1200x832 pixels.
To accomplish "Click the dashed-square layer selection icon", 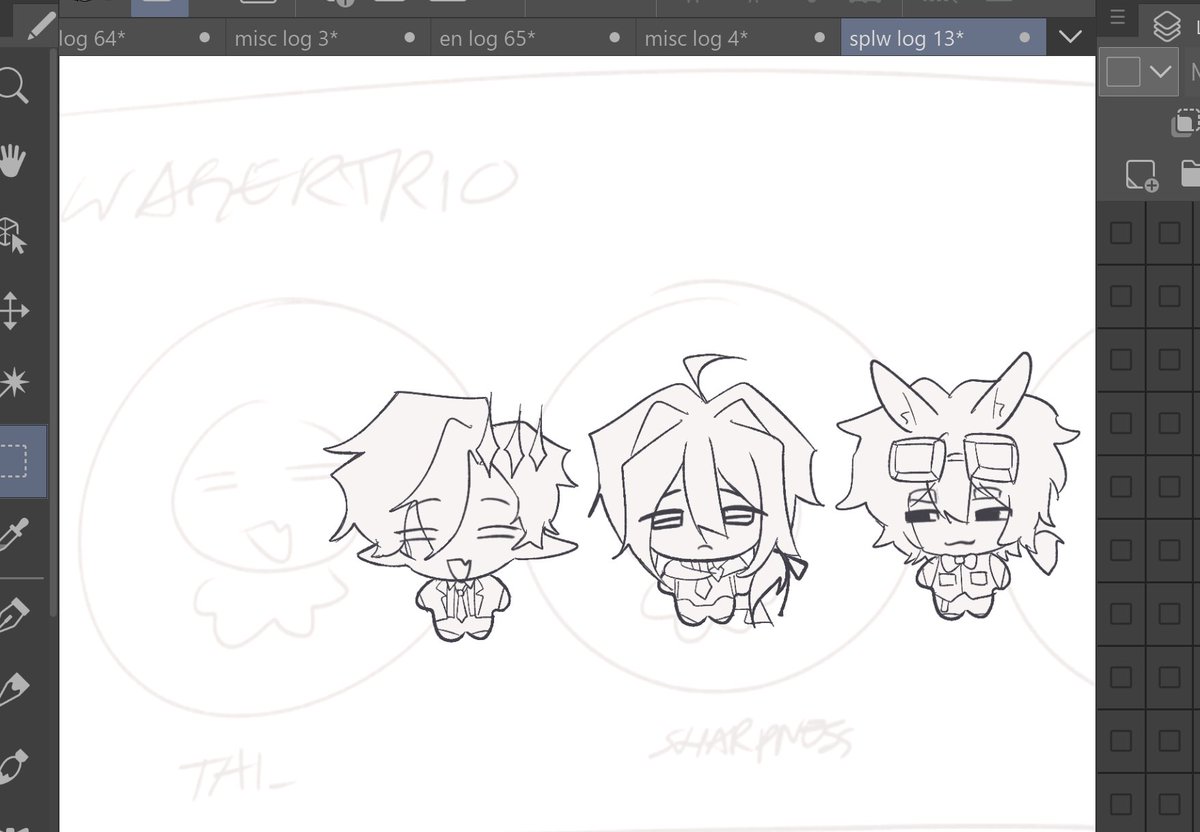I will (1187, 121).
